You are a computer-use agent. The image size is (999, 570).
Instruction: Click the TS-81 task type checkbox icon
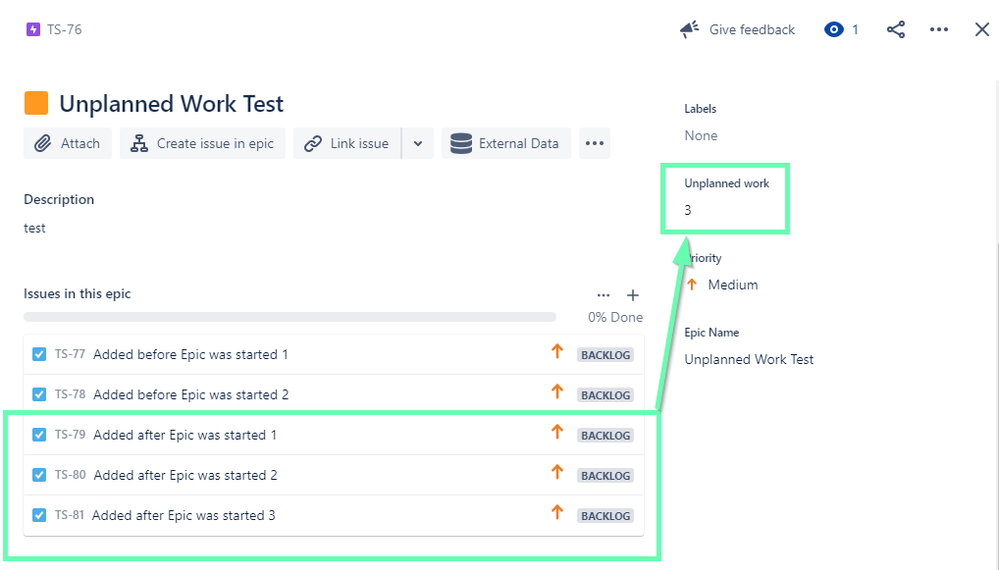(x=39, y=515)
